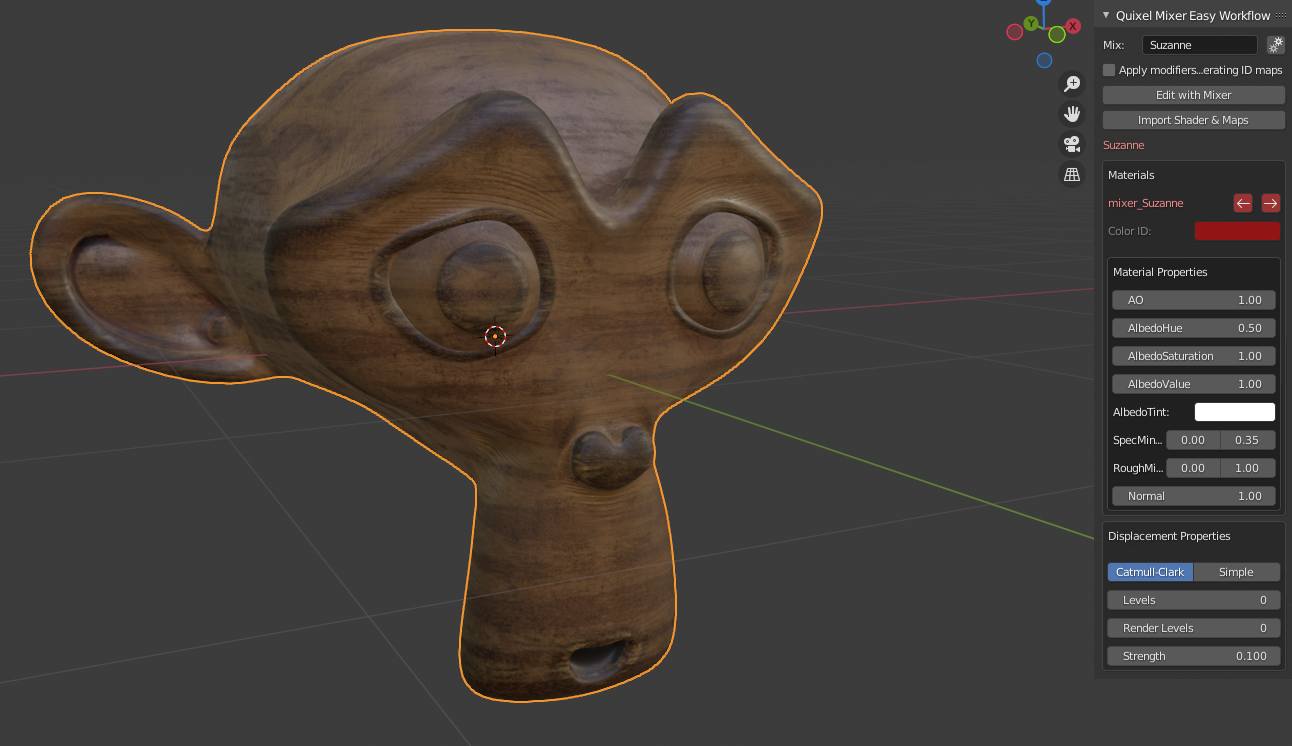Viewport: 1292px width, 746px height.
Task: Click the Material Properties heading
Action: coord(1160,272)
